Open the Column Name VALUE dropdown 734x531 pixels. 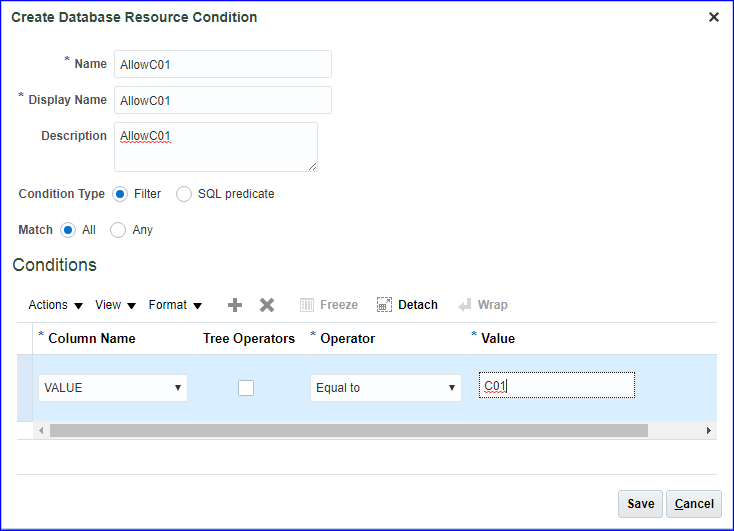(113, 388)
